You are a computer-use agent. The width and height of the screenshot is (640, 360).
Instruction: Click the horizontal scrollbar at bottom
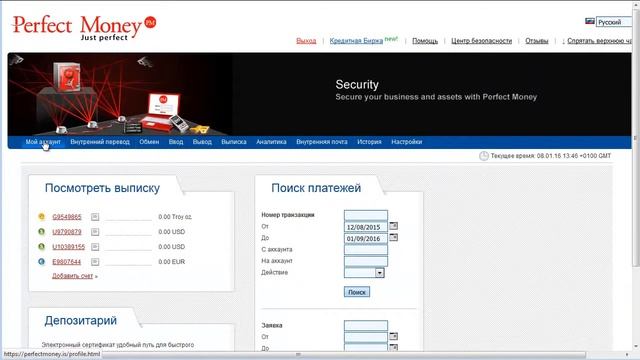(x=343, y=355)
